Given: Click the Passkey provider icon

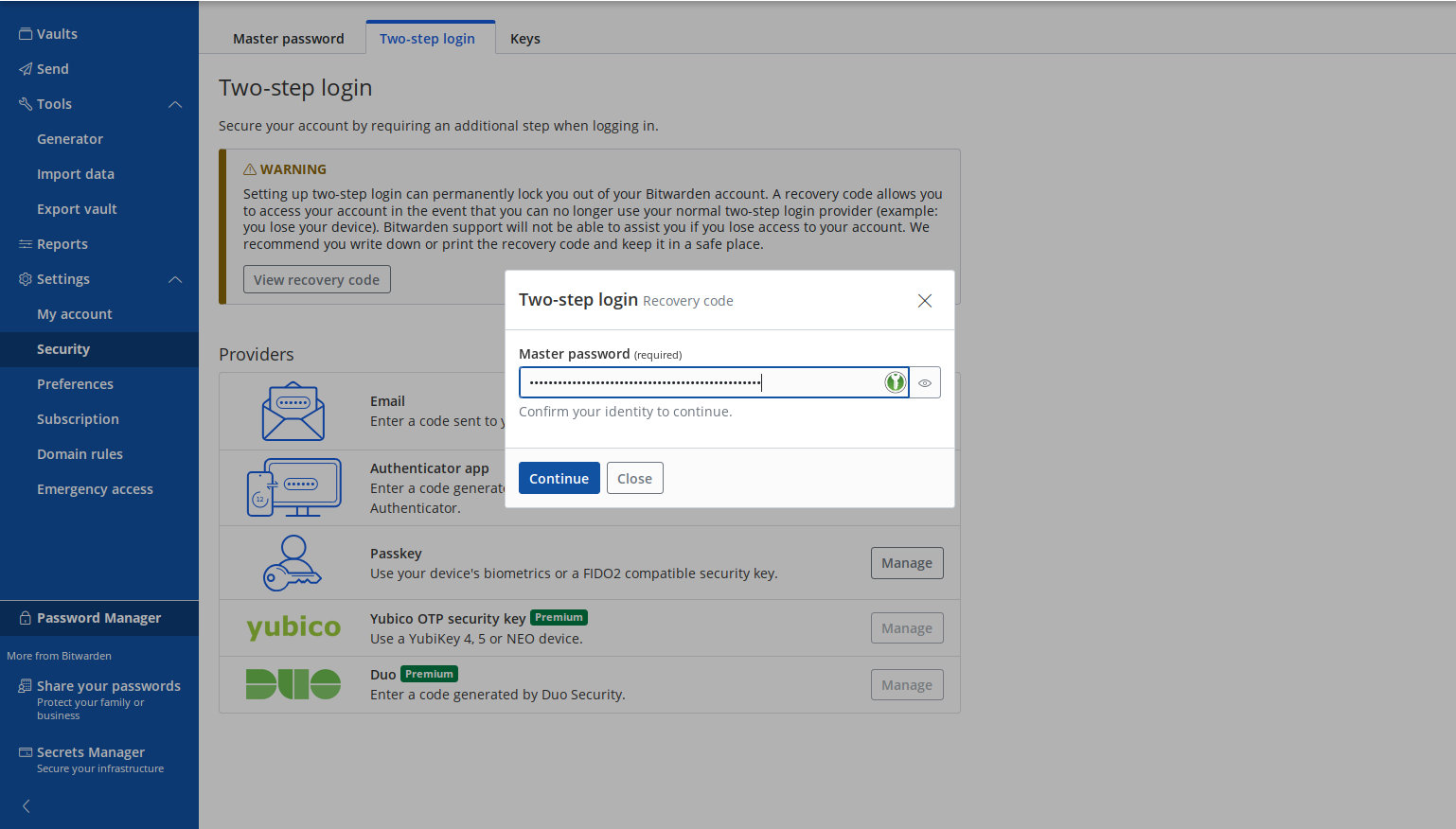Looking at the screenshot, I should coord(293,563).
